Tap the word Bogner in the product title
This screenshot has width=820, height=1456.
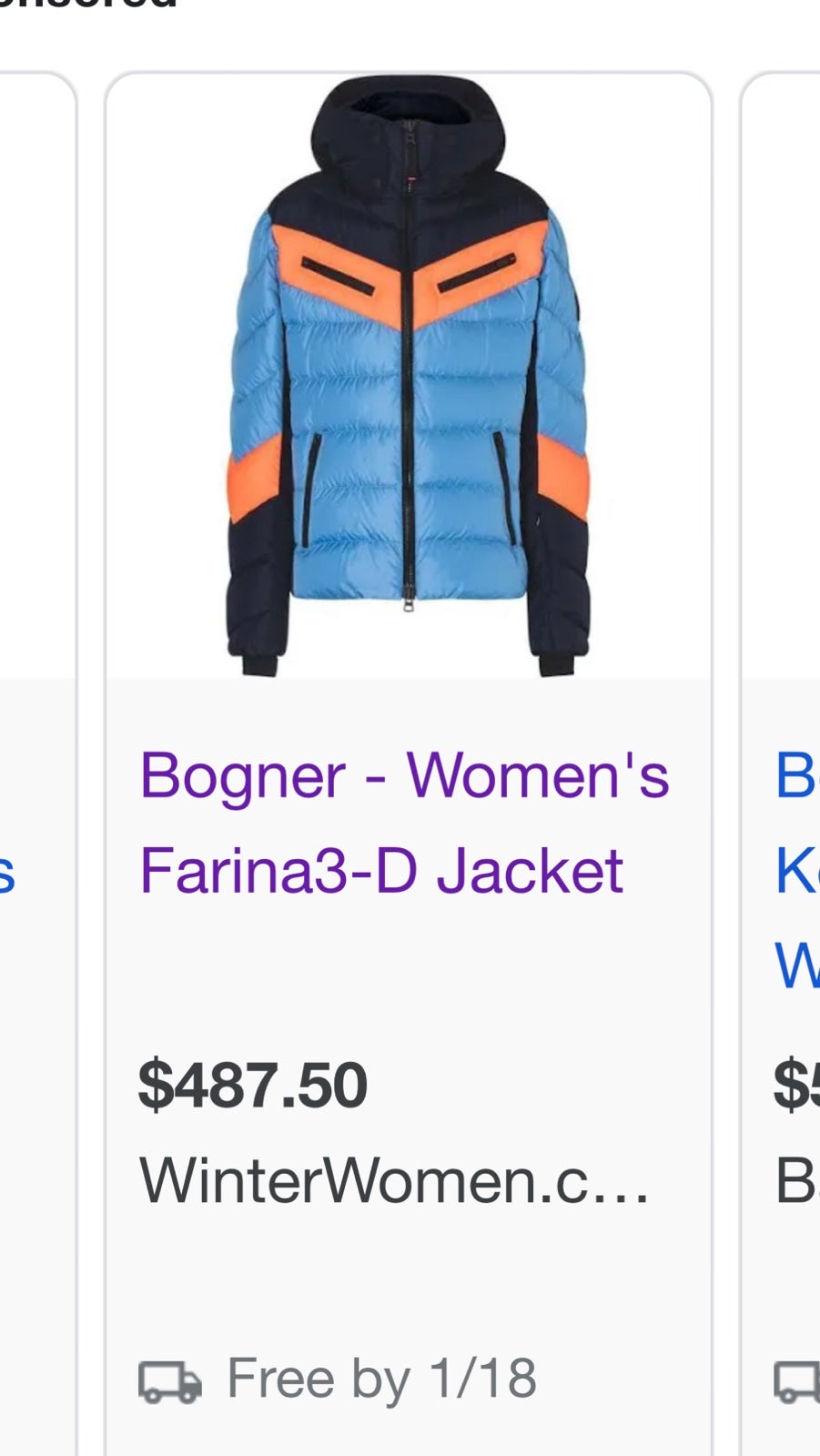point(242,776)
